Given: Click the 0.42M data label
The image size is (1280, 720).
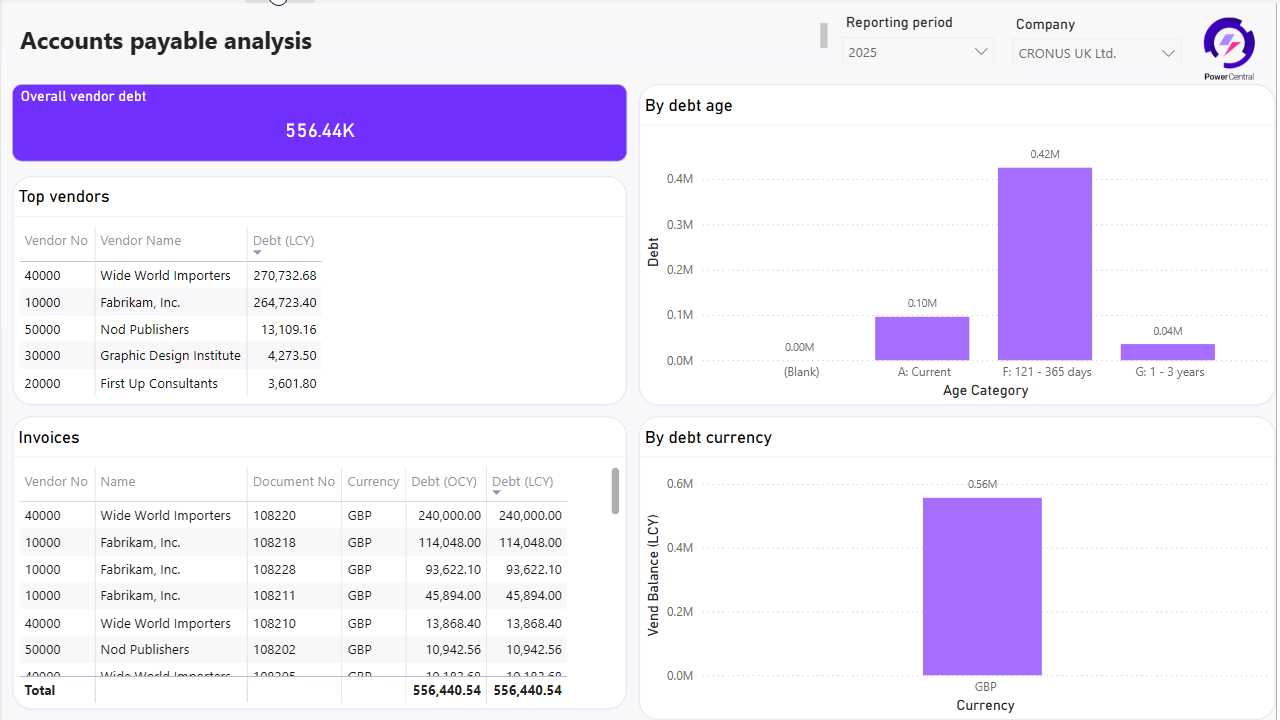Looking at the screenshot, I should (x=1045, y=154).
